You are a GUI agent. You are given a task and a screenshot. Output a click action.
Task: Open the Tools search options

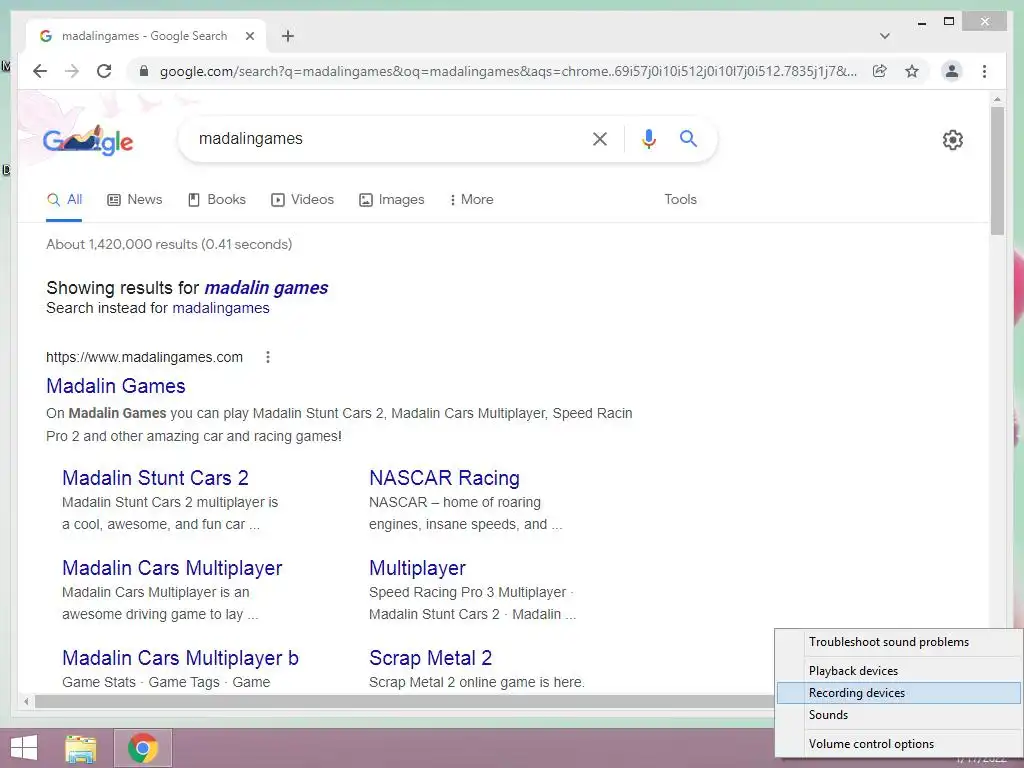pyautogui.click(x=680, y=199)
